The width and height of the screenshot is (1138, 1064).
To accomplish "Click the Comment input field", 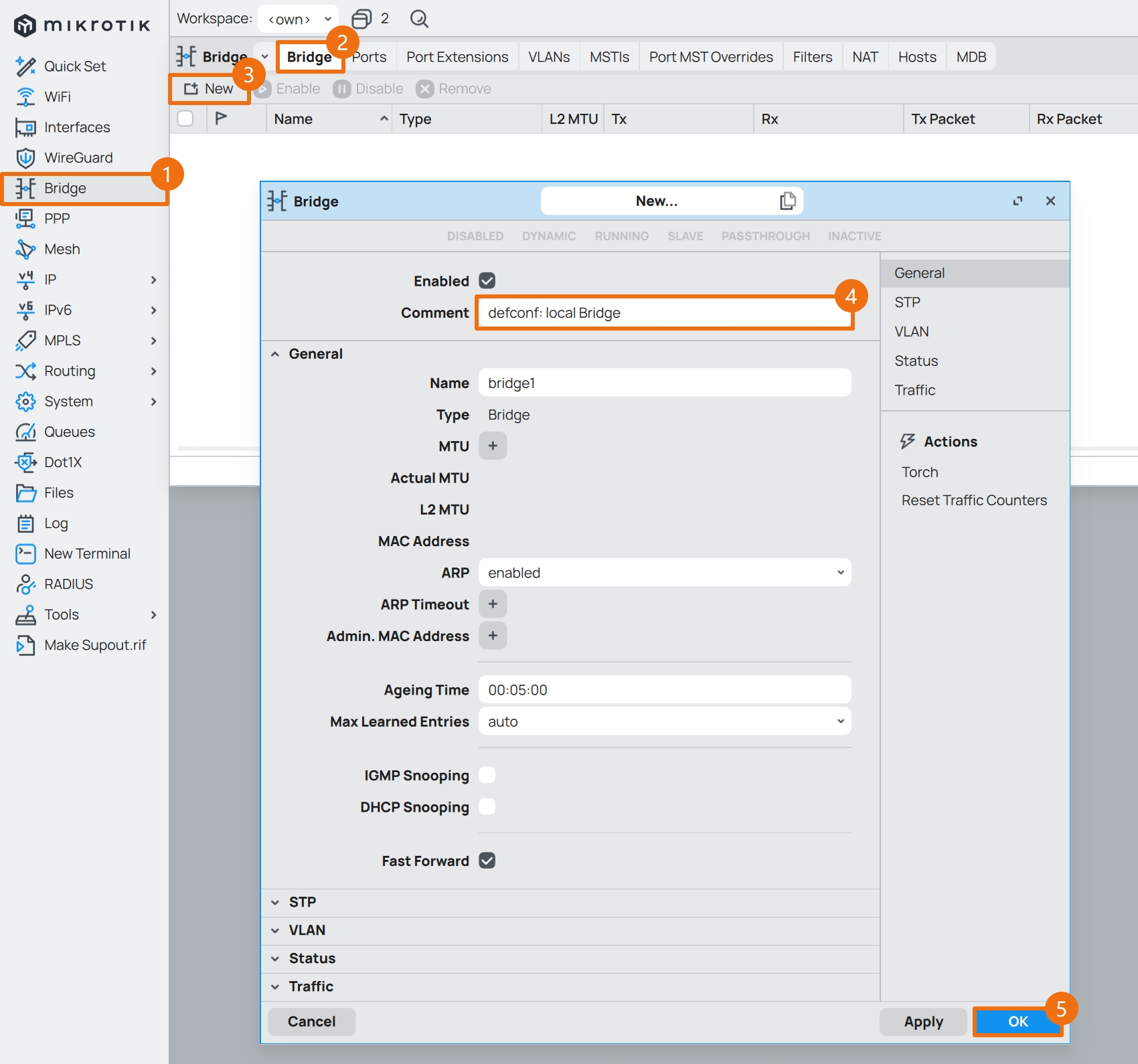I will coord(665,313).
